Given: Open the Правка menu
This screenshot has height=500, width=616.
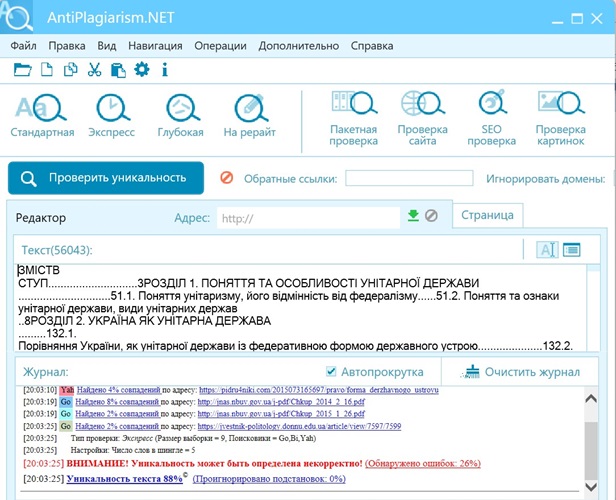Looking at the screenshot, I should click(67, 46).
